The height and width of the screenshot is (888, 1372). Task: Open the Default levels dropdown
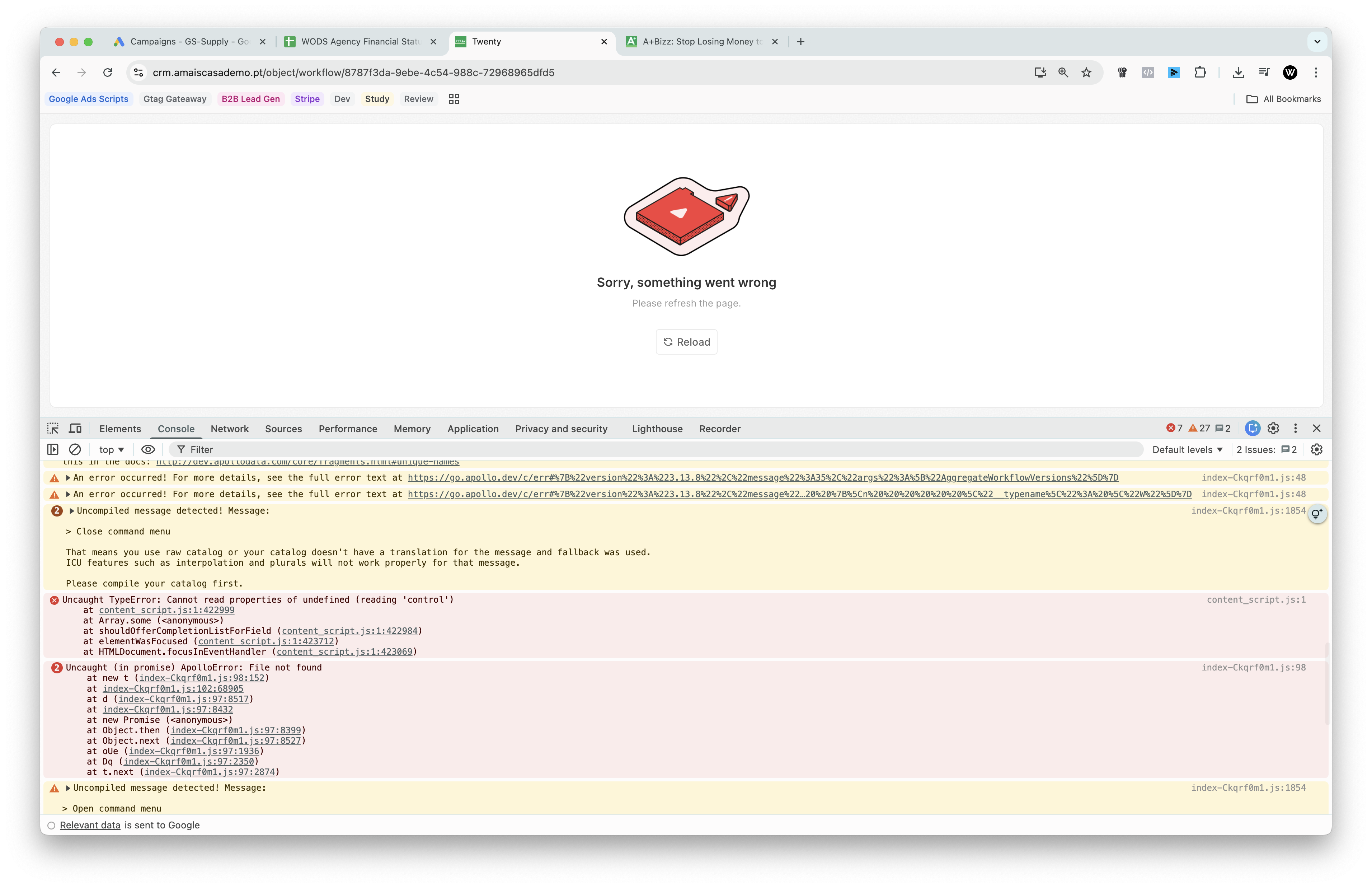[x=1187, y=449]
